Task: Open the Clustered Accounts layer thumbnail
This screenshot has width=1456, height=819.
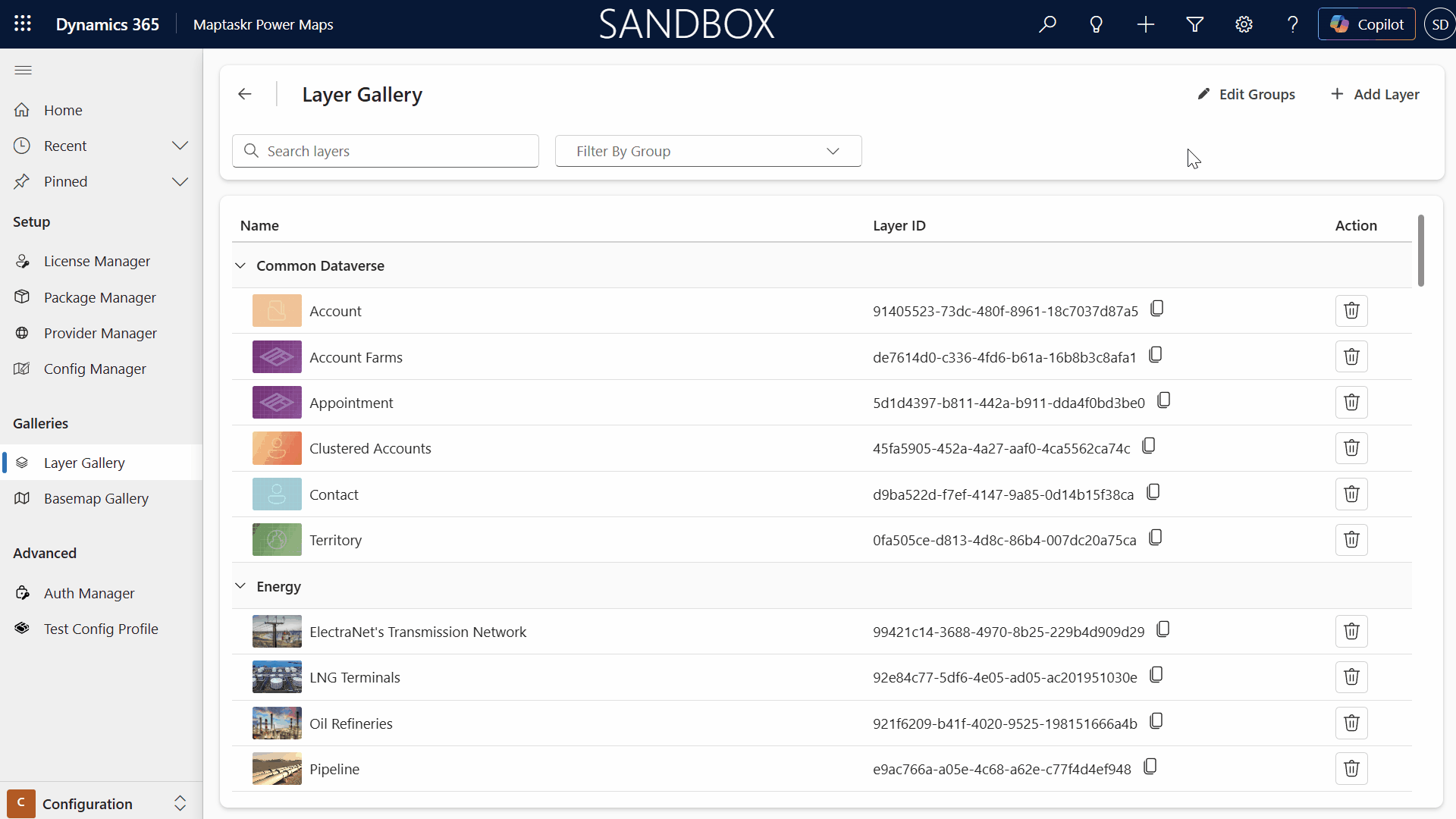Action: tap(277, 448)
